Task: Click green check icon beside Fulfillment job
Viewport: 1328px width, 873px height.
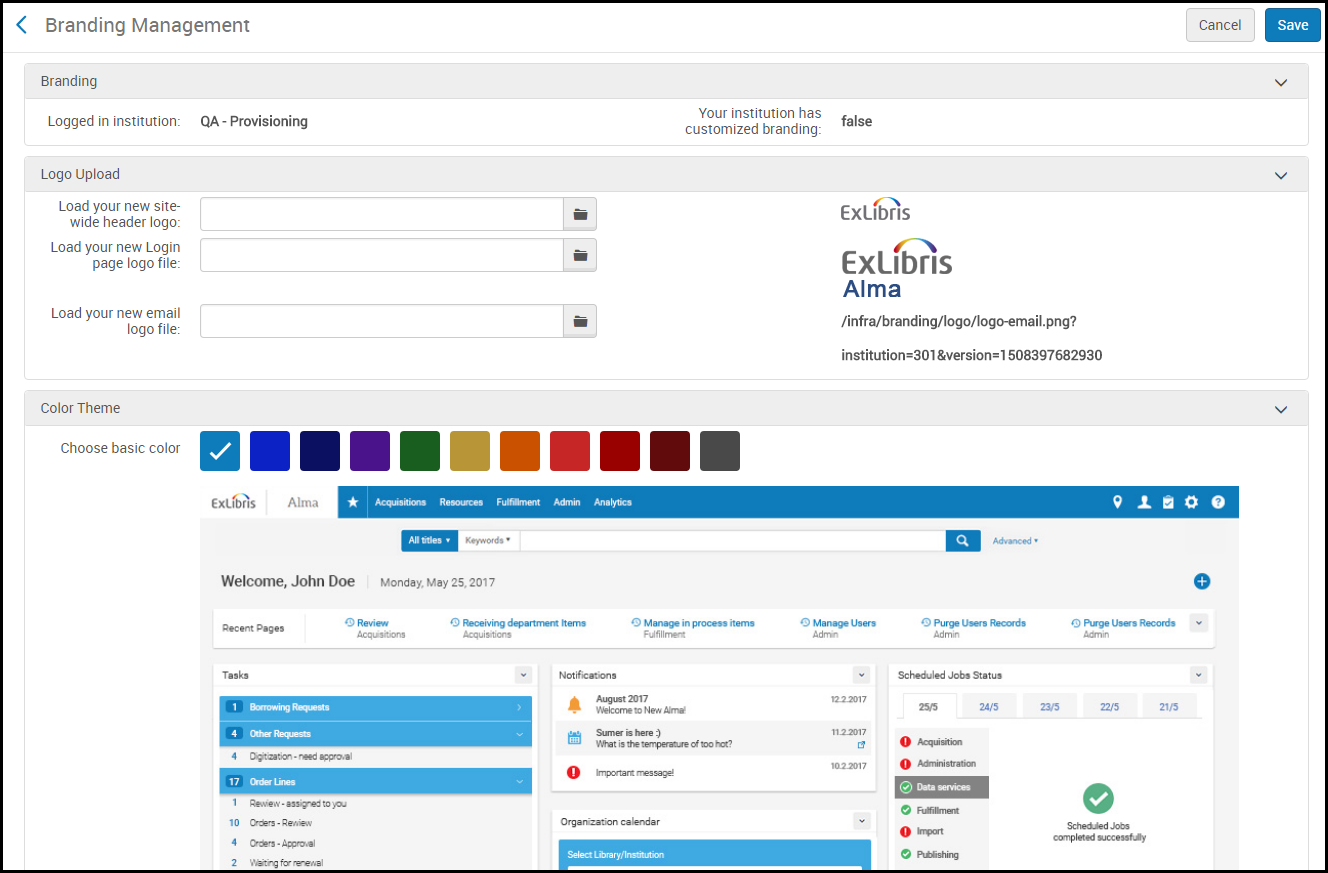Action: (x=906, y=810)
